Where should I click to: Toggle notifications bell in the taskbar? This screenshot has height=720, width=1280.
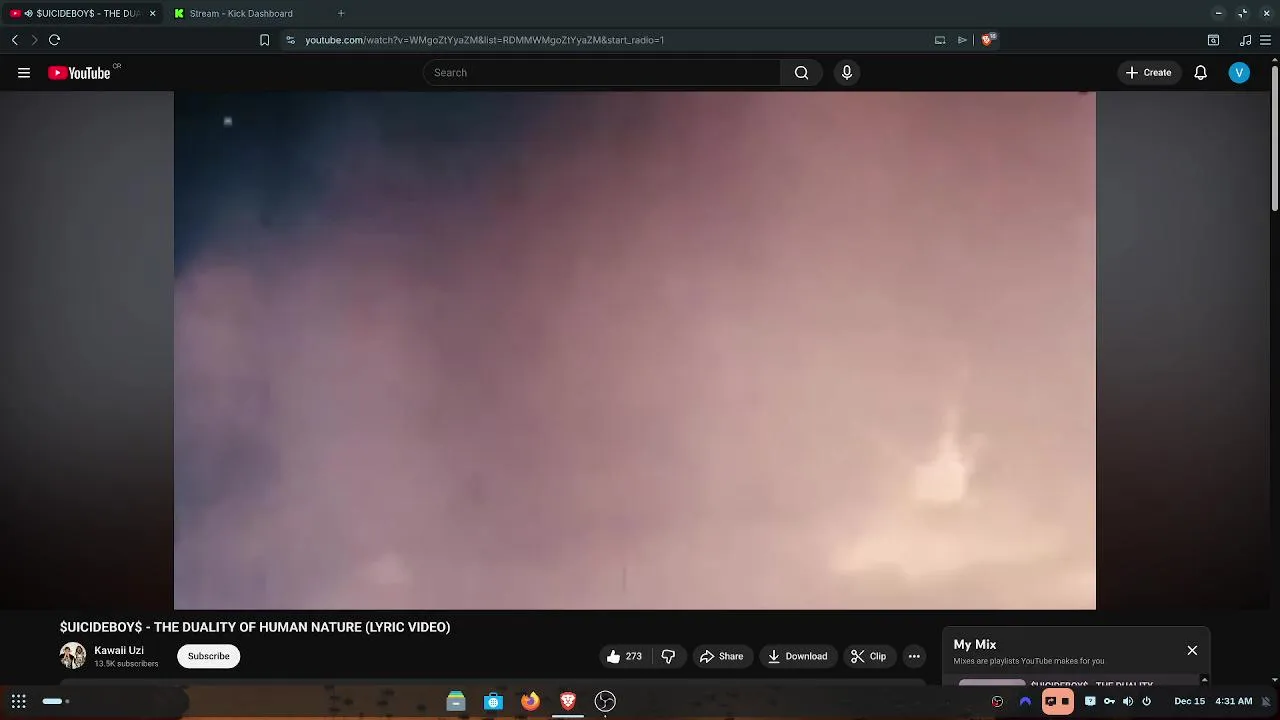click(x=1266, y=701)
